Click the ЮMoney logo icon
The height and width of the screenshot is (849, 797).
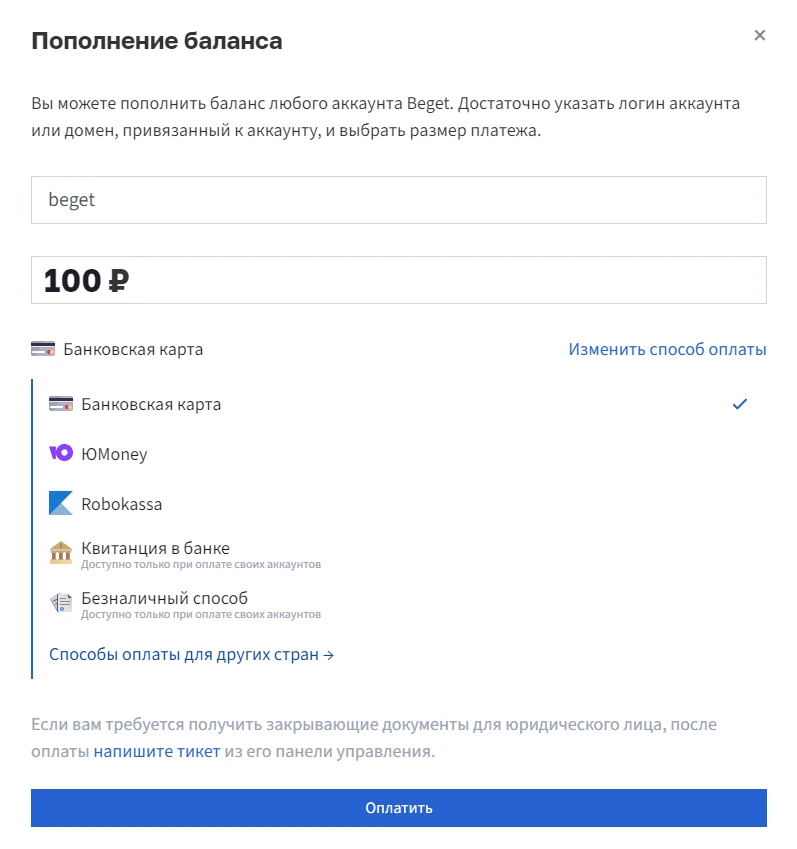pyautogui.click(x=61, y=454)
